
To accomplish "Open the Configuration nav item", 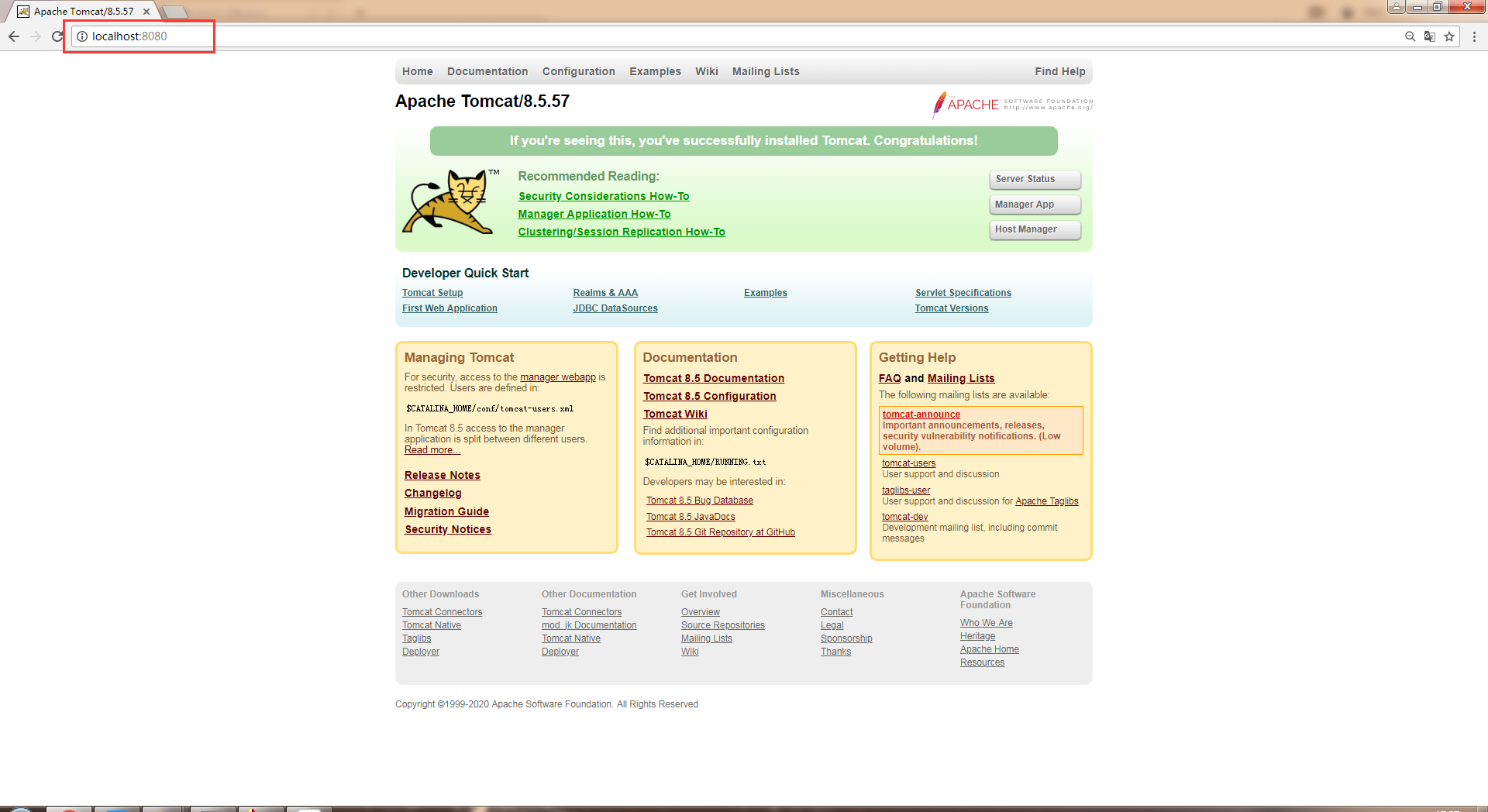I will point(579,71).
